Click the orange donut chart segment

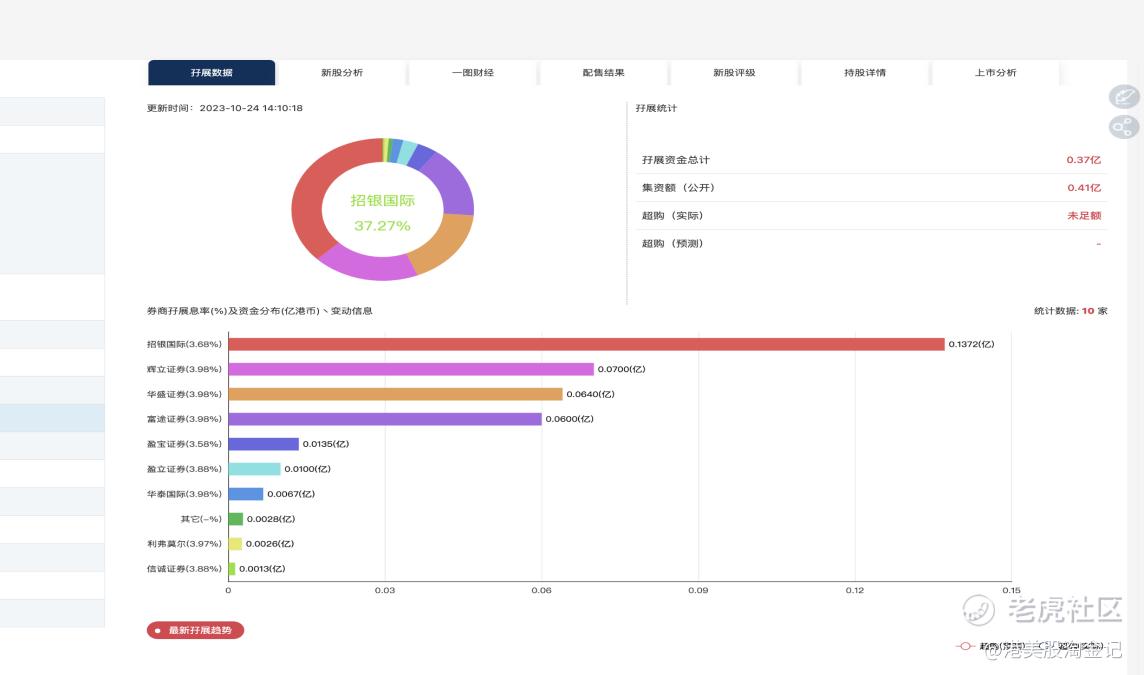(444, 242)
